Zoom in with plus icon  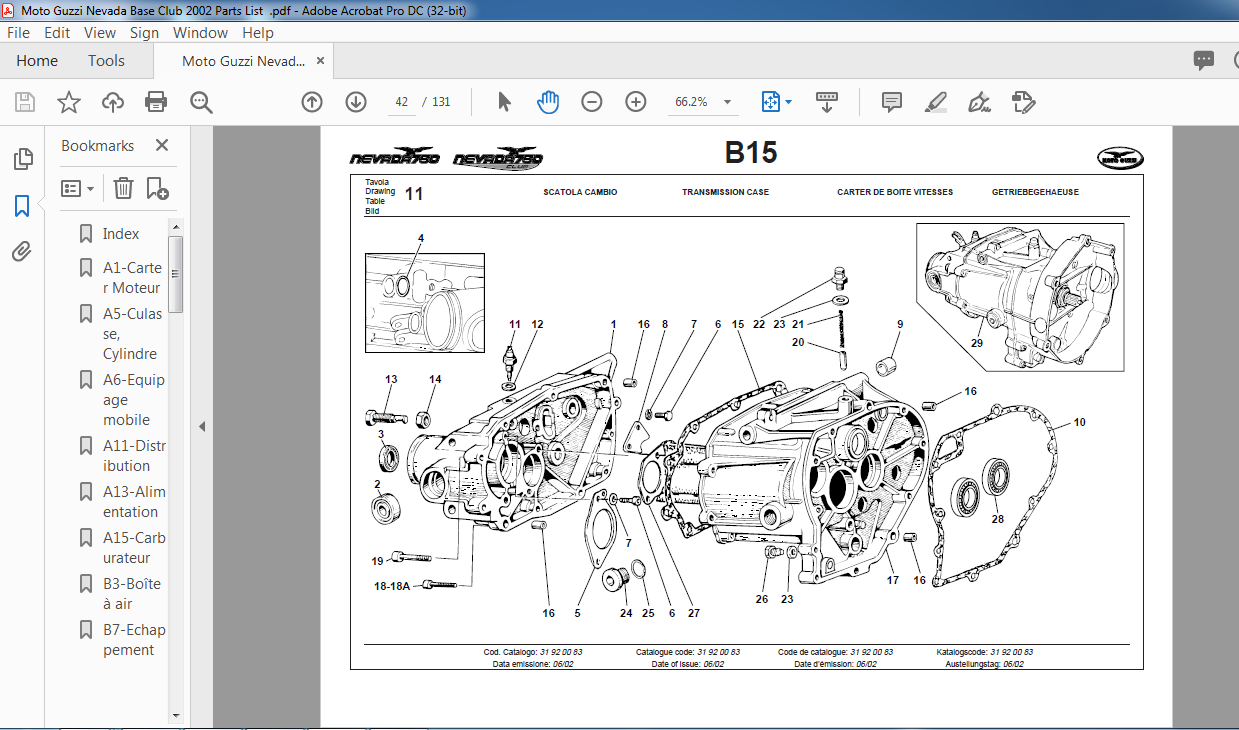[636, 102]
